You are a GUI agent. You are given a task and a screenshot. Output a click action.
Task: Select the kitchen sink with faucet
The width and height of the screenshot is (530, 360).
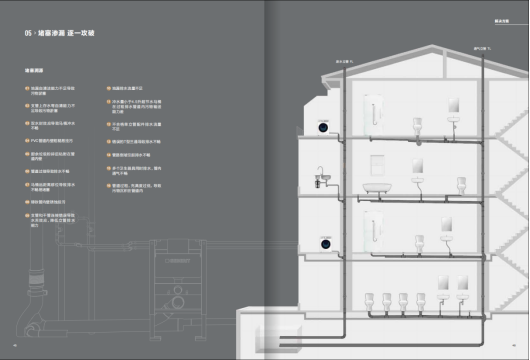[322, 176]
